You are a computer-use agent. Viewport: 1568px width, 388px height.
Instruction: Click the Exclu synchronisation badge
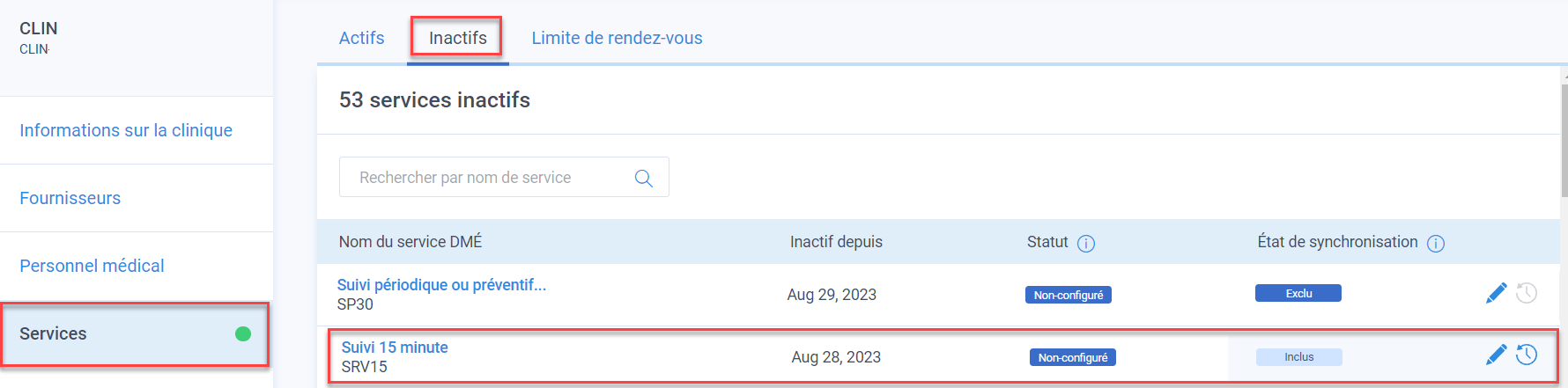tap(1298, 293)
